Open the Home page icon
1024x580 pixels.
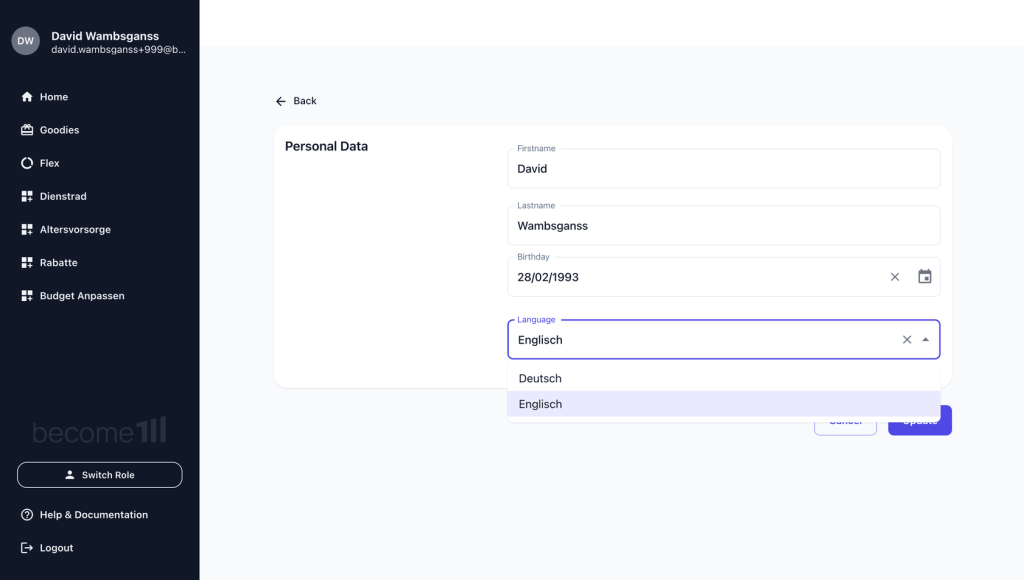(27, 97)
